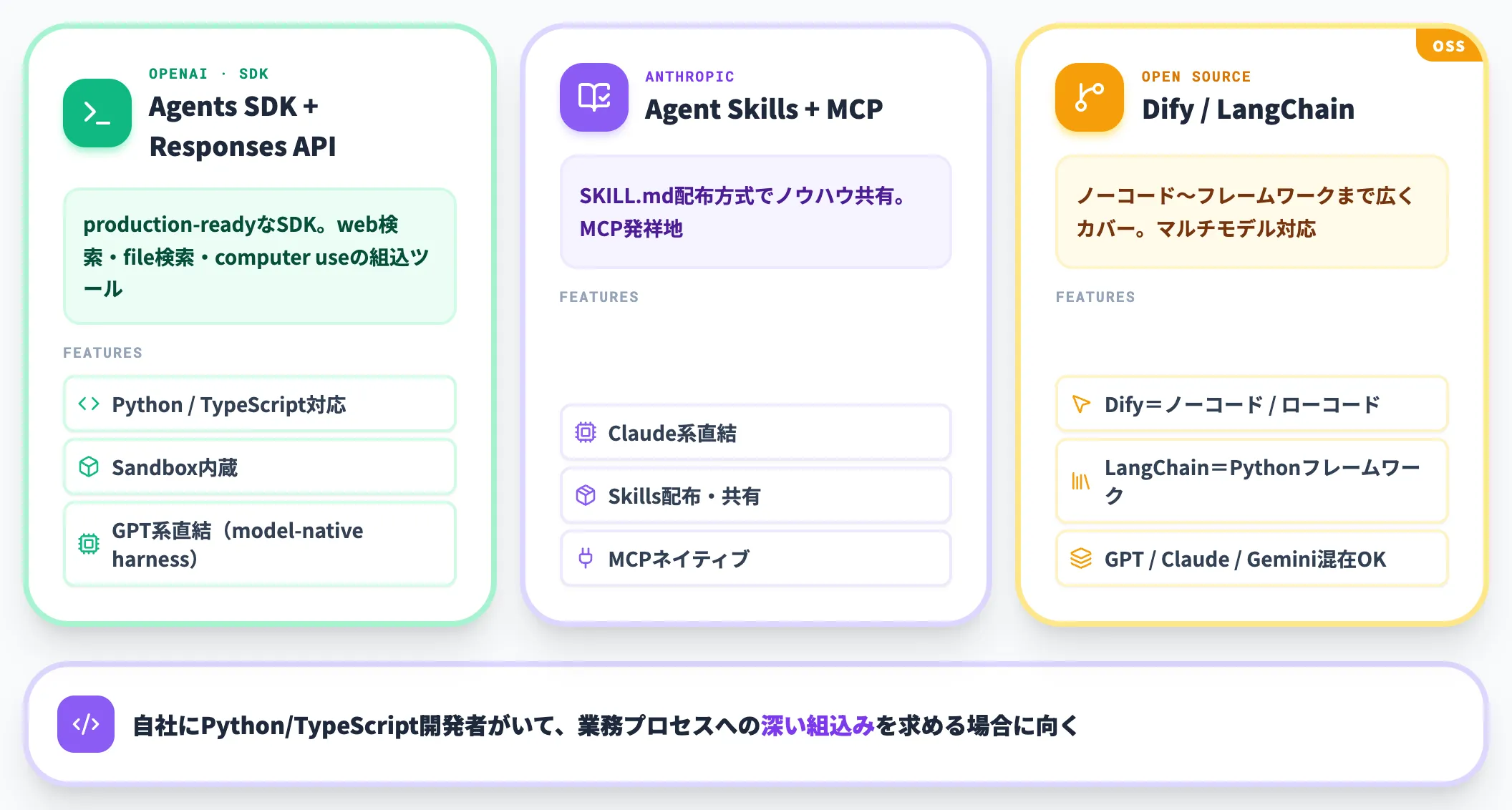Select the LangChain=Pythonフレームワーク row

(x=1252, y=481)
